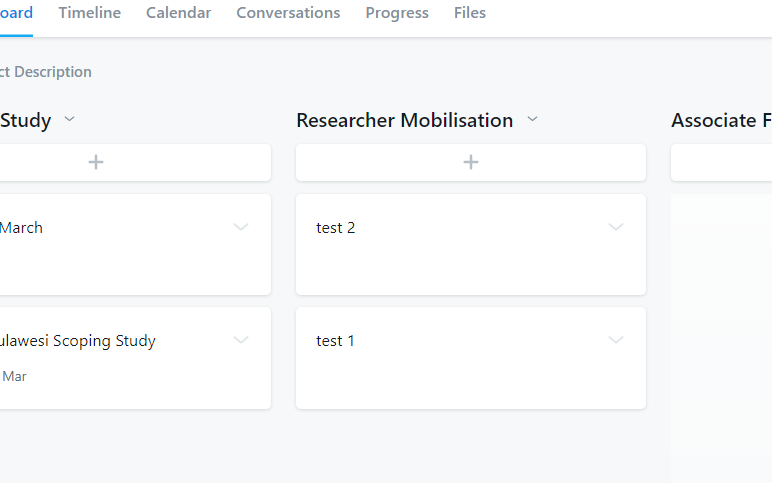Expand the test 1 card chevron

point(616,340)
